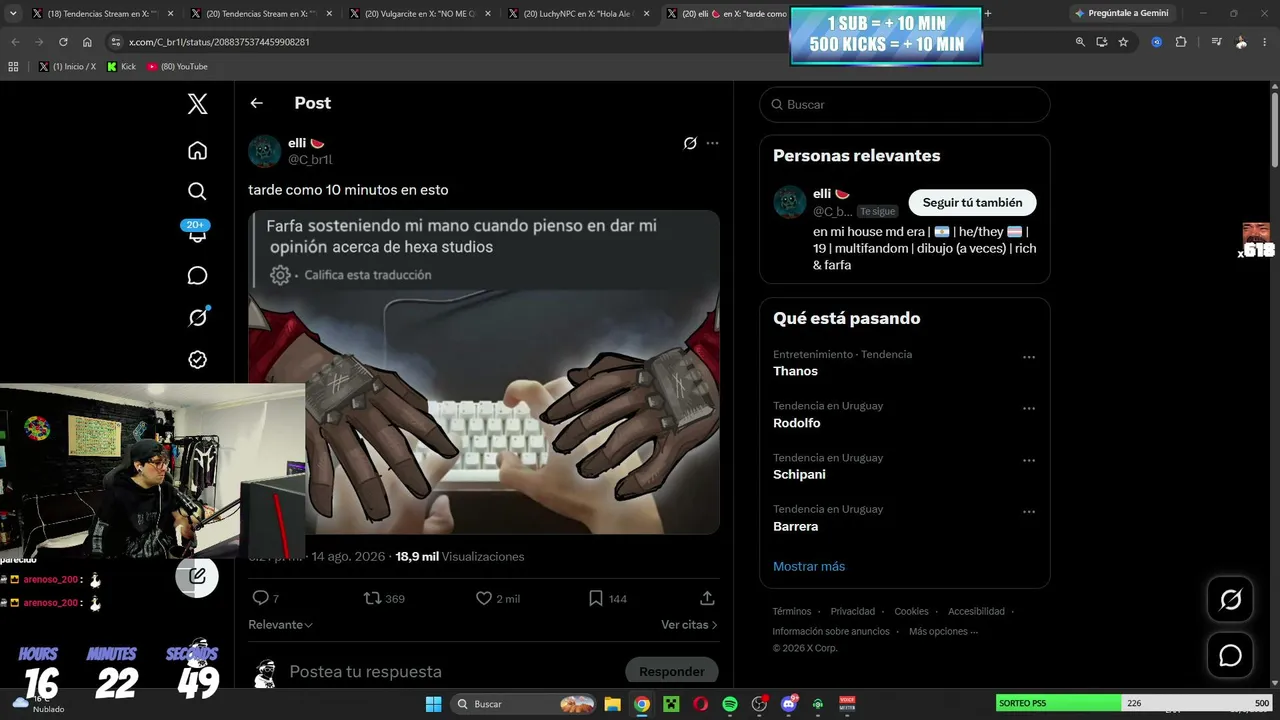Click the 'Pregúntale a Gemini' button
The image size is (1280, 720).
click(1121, 13)
